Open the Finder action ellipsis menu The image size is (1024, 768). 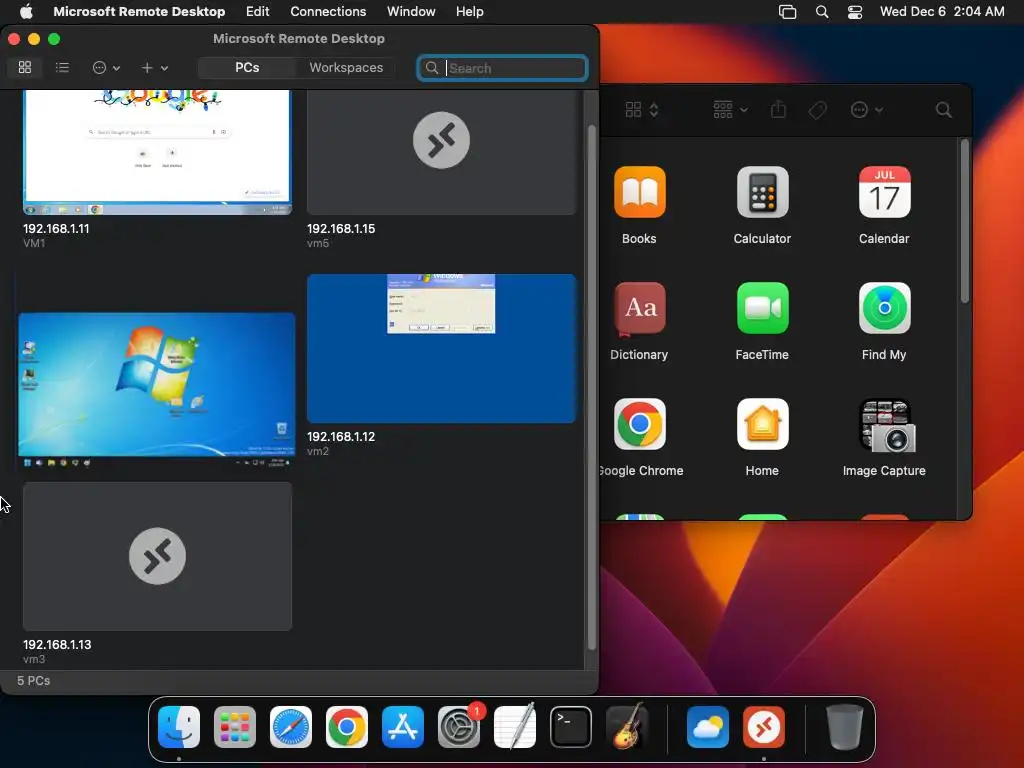(867, 110)
